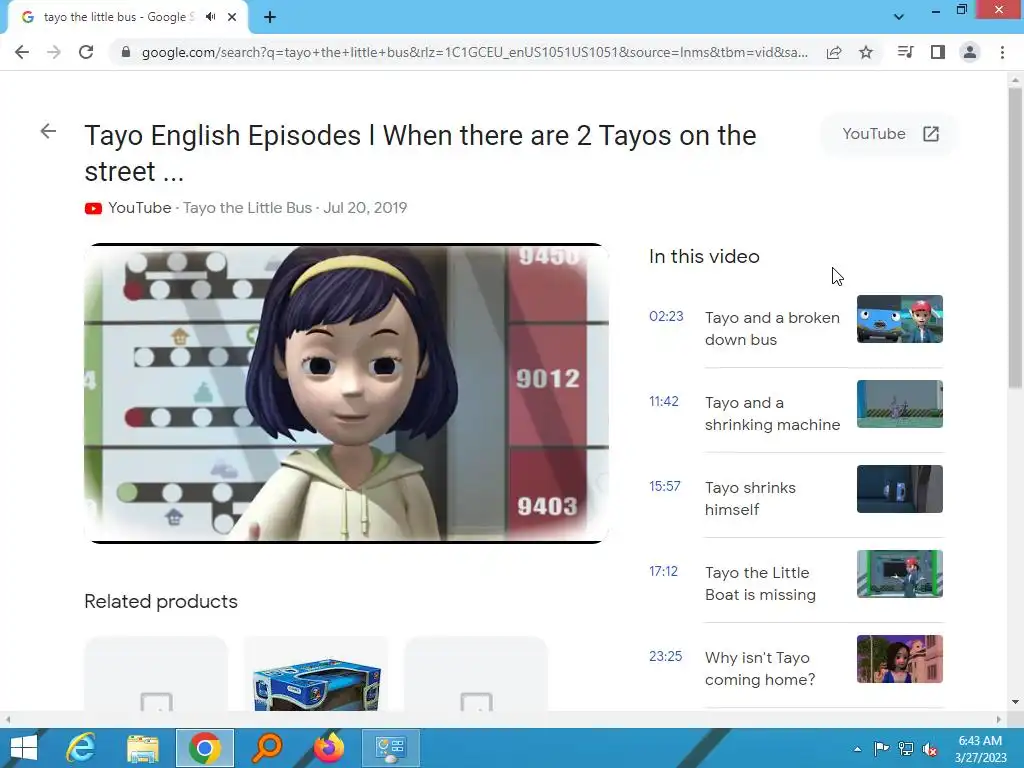Click the Little Boat is missing thumbnail
This screenshot has height=768, width=1024.
(x=900, y=573)
